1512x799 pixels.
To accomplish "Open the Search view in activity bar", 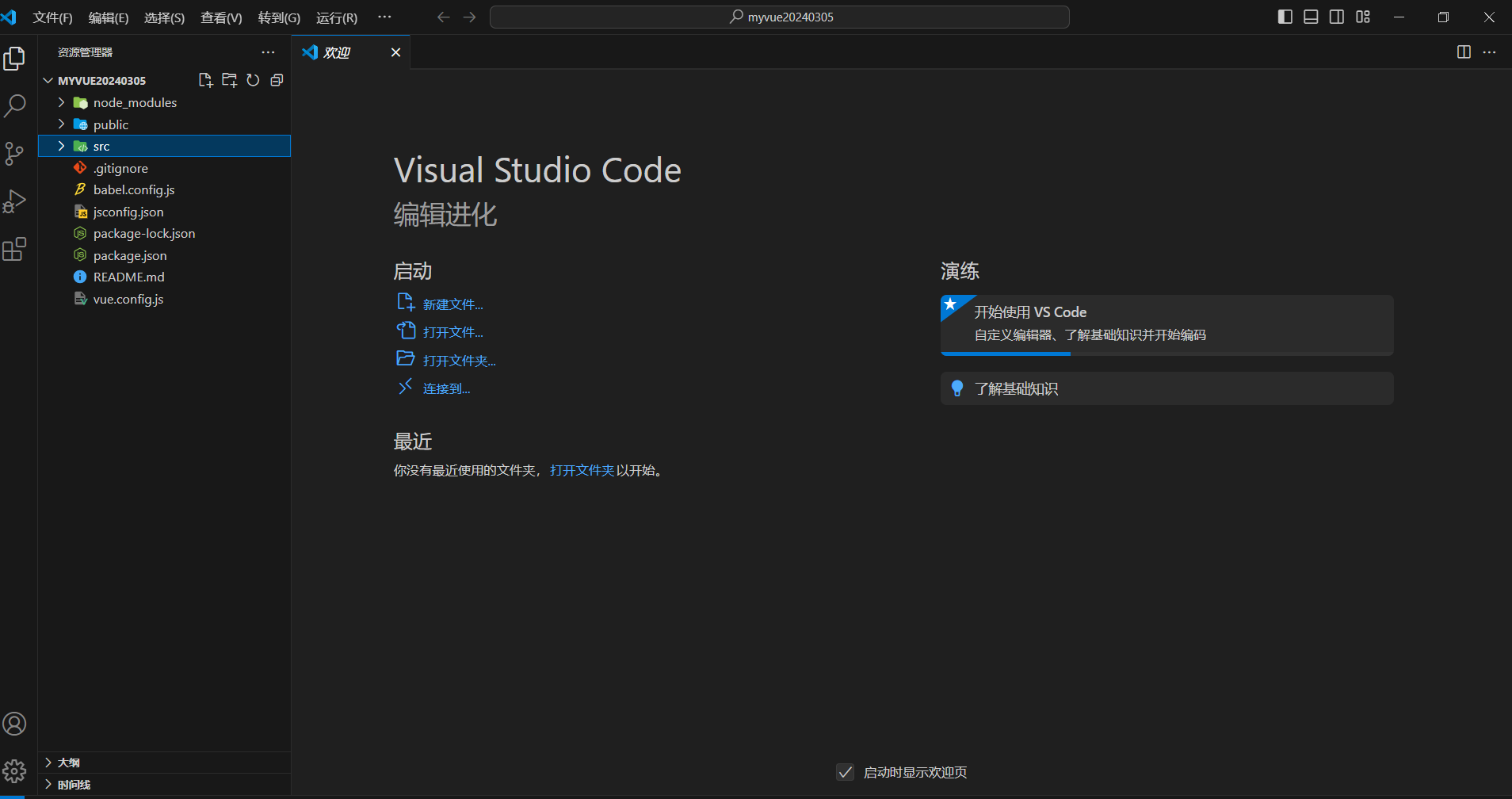I will tap(15, 105).
